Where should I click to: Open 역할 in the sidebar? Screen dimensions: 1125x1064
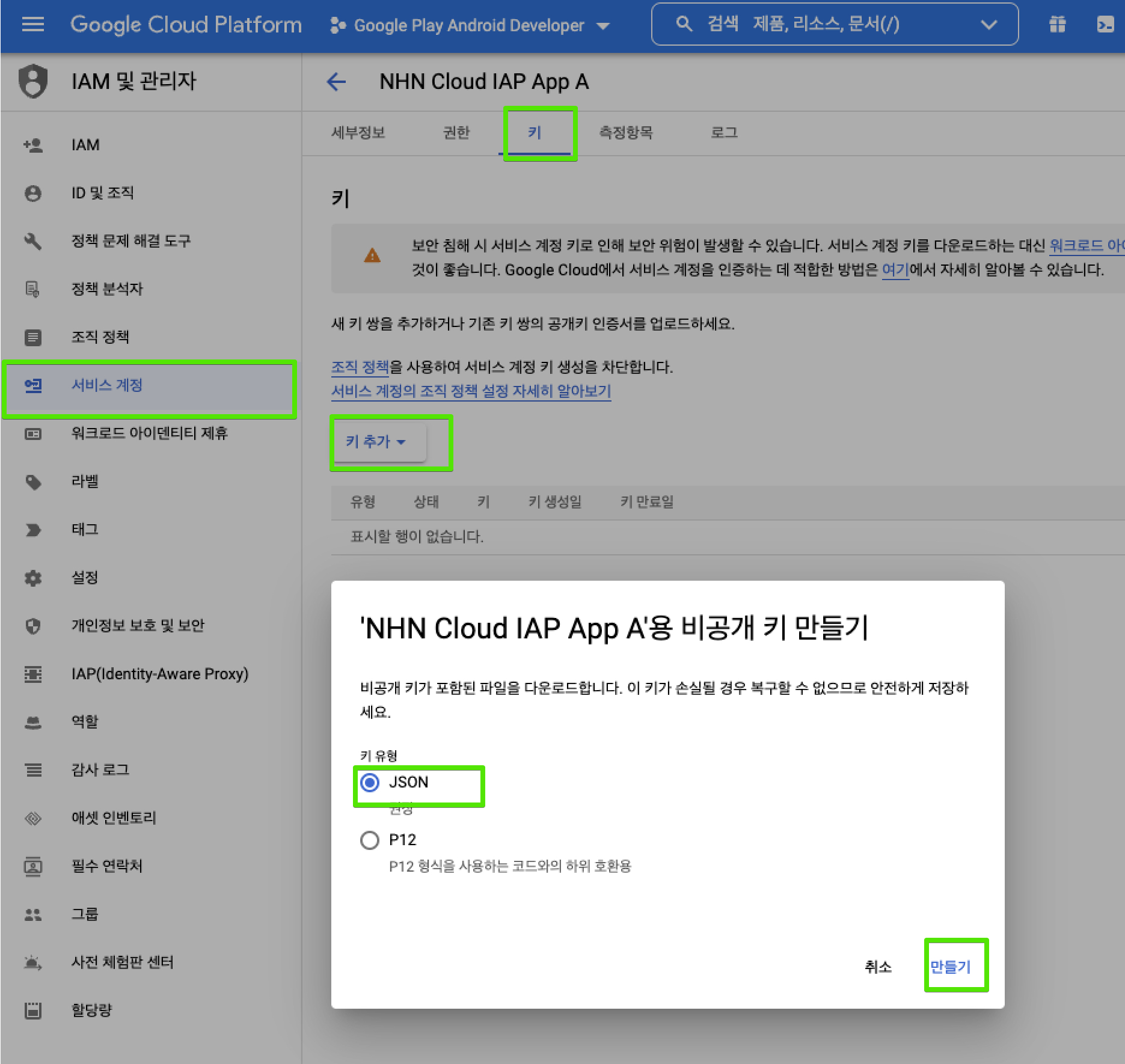pos(149,722)
